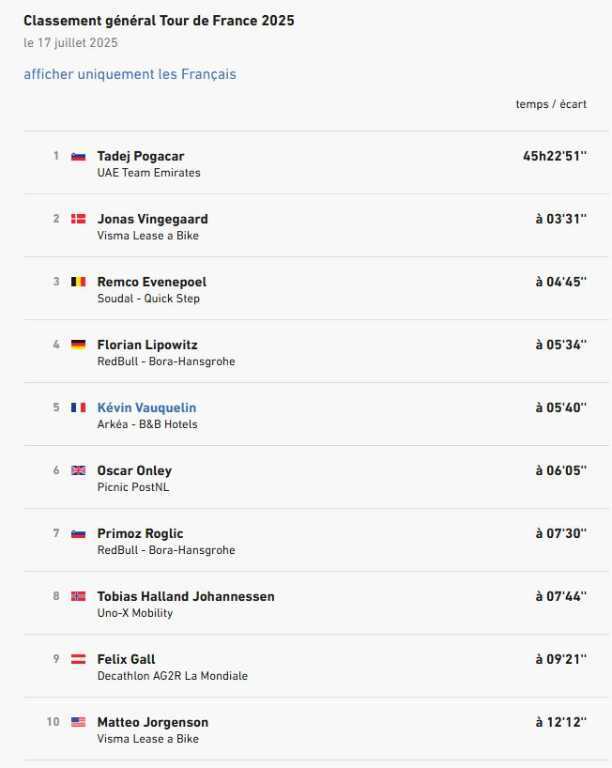
Task: Click the Classement général Tour de France 2025 title
Action: 159,21
